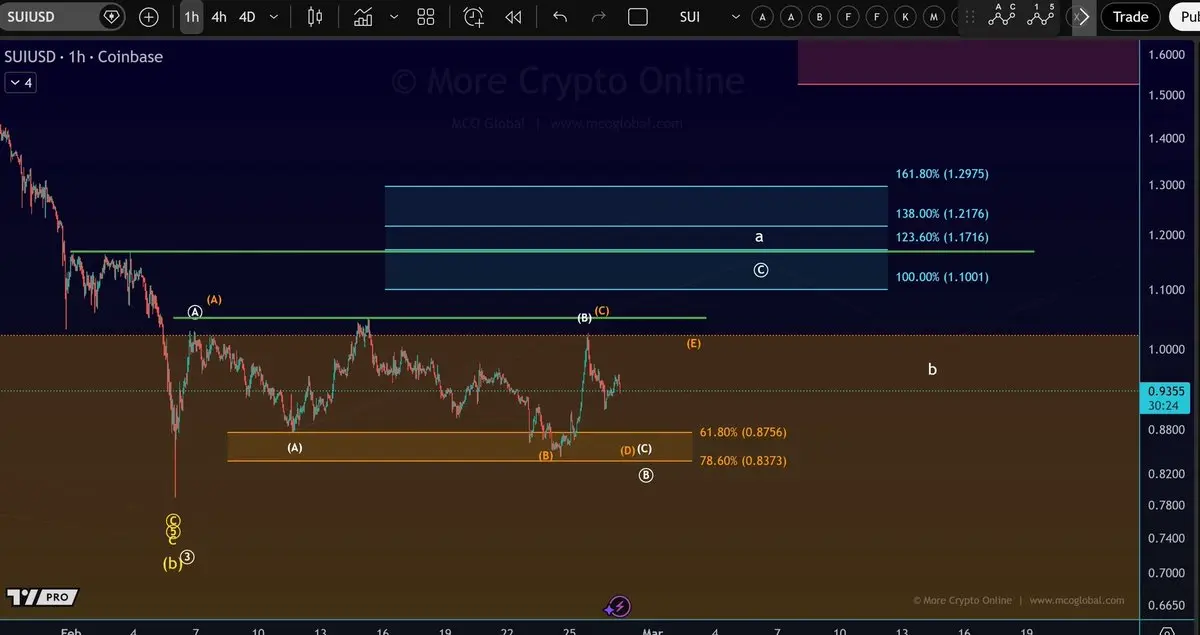
Task: Grab the floating toolbar drag handle dots
Action: point(969,17)
